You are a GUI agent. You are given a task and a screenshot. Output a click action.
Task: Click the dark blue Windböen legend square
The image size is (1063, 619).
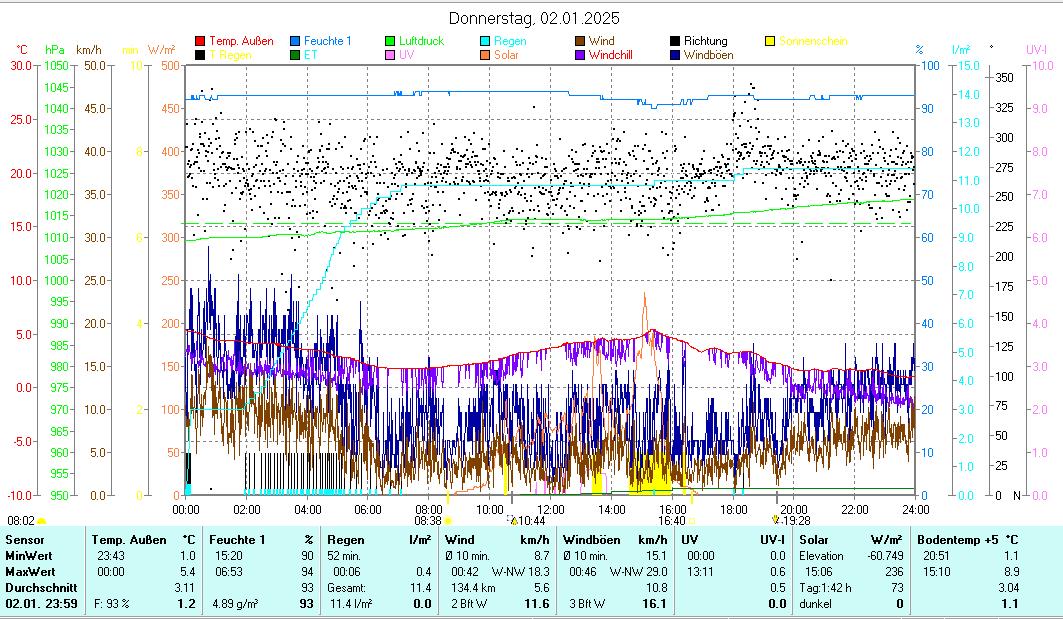[x=675, y=55]
